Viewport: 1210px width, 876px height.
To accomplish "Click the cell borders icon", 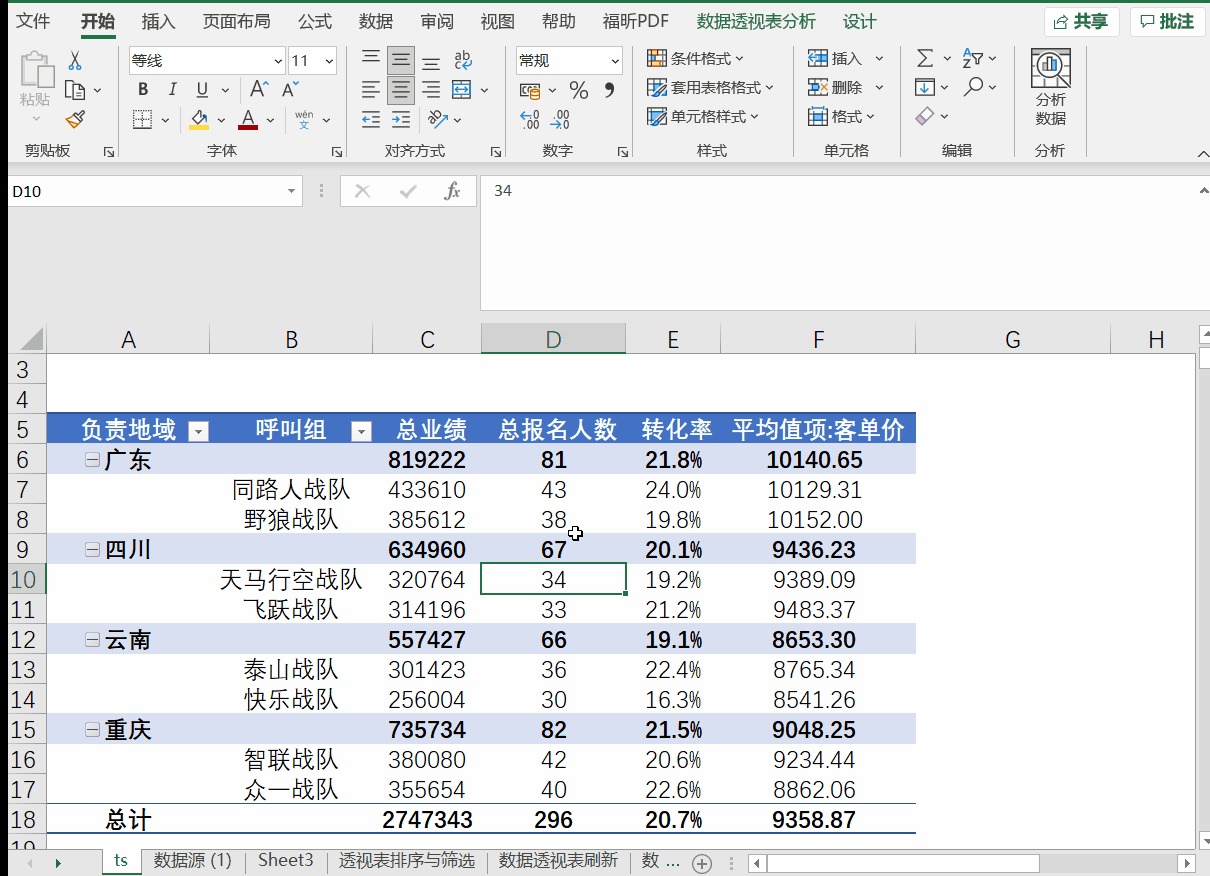I will [142, 120].
